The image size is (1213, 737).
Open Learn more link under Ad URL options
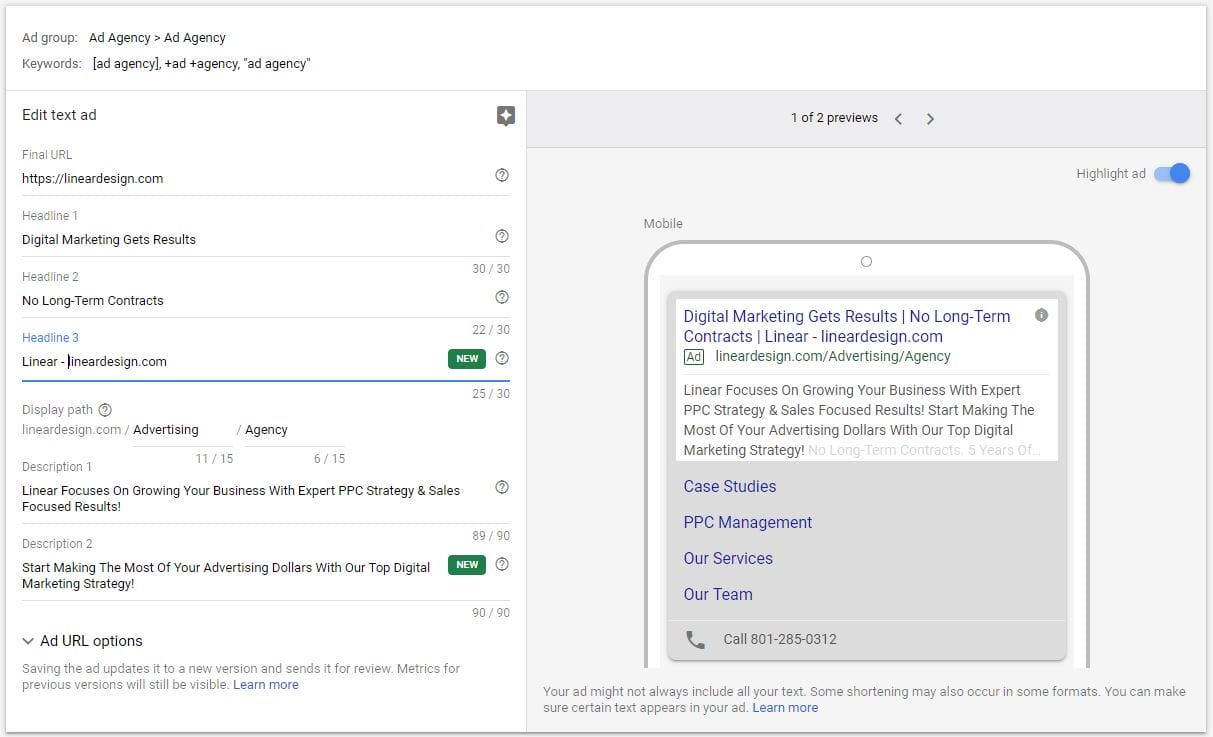266,685
